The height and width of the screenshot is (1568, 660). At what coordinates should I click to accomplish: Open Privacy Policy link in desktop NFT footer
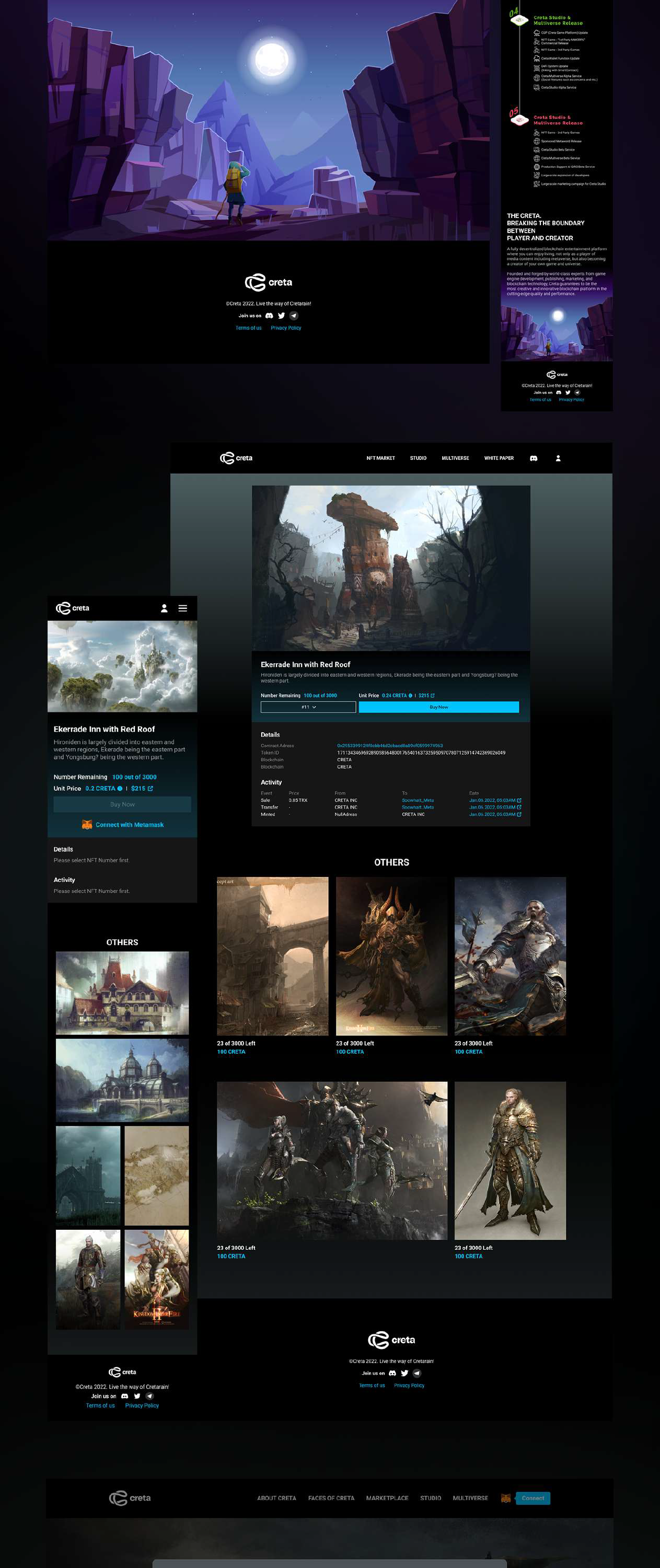409,1385
